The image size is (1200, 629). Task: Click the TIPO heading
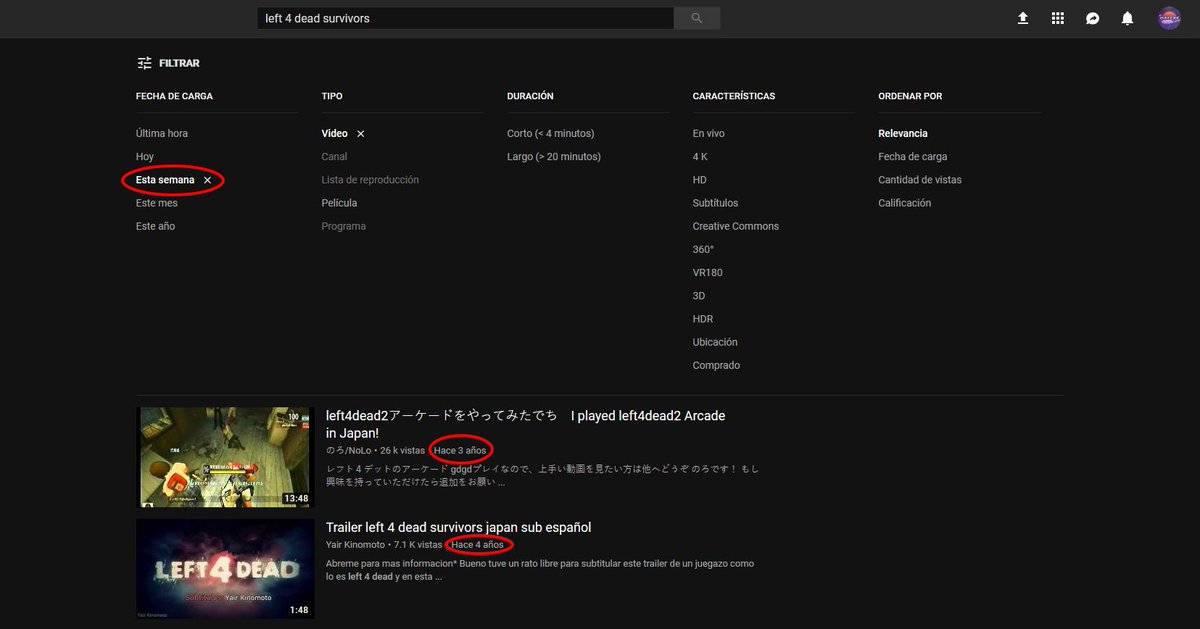332,97
